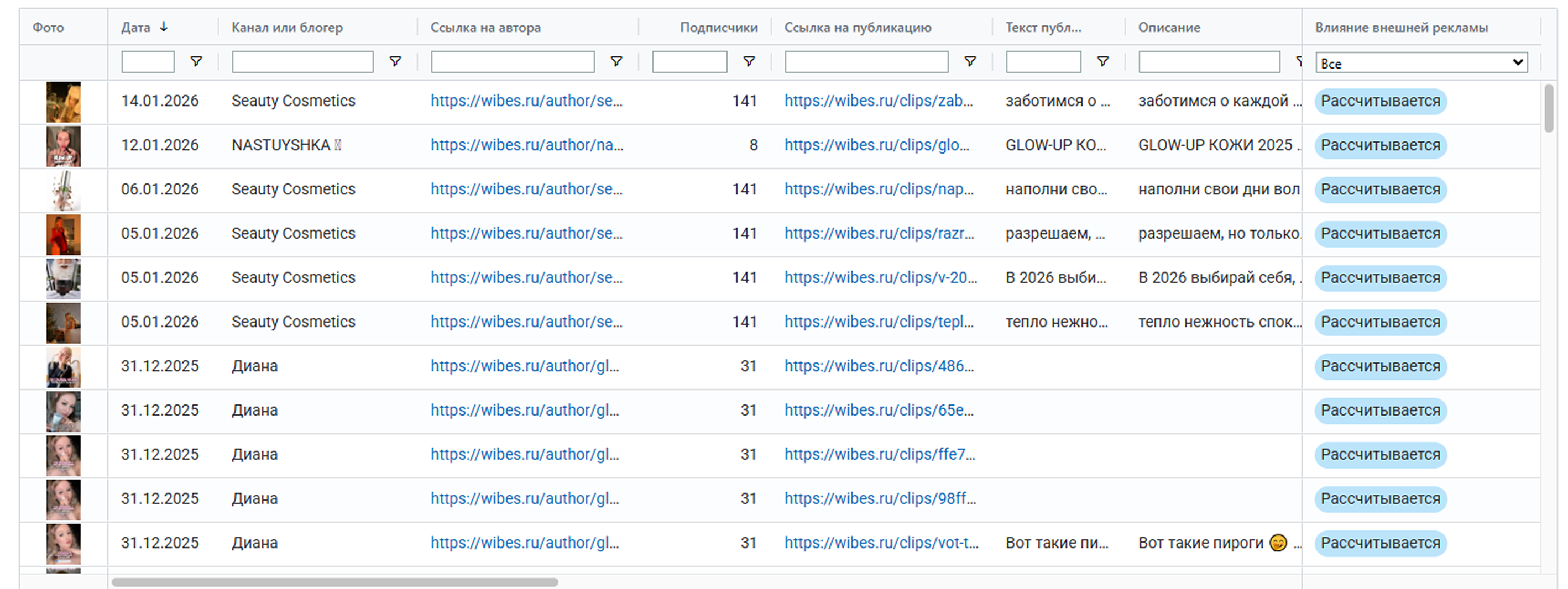Sort by Подписчики column header

718,28
